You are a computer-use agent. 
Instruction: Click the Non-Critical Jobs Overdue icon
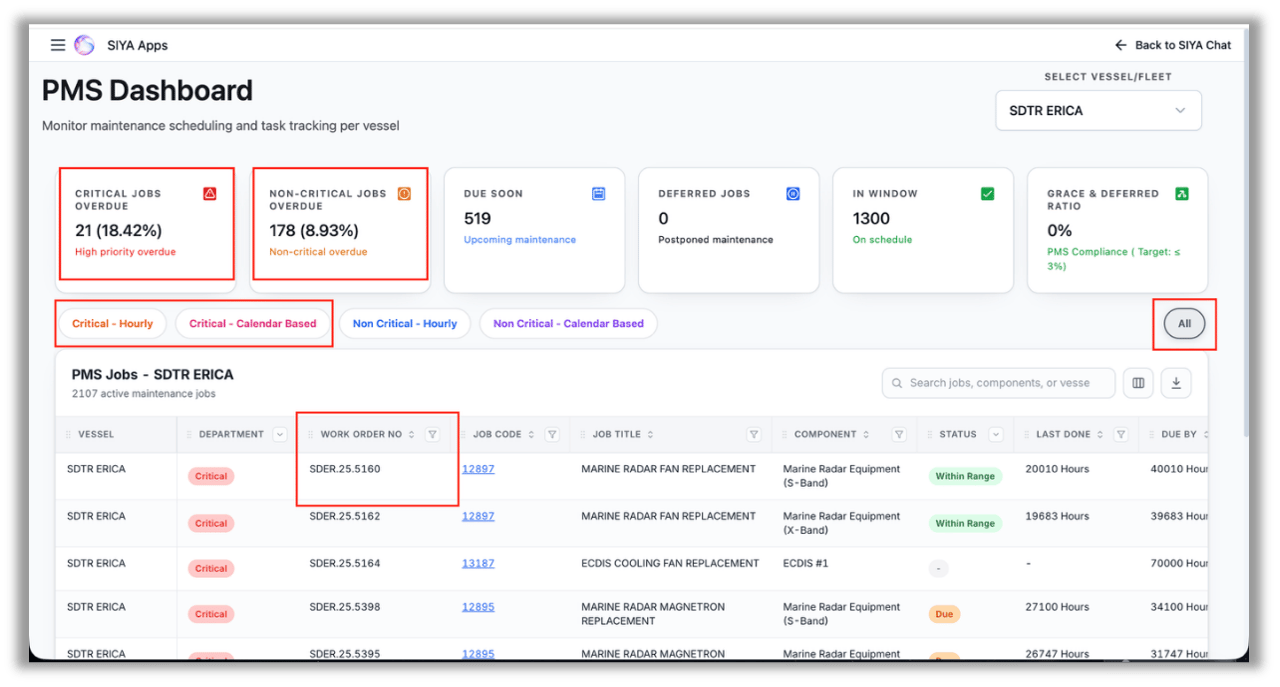click(404, 193)
